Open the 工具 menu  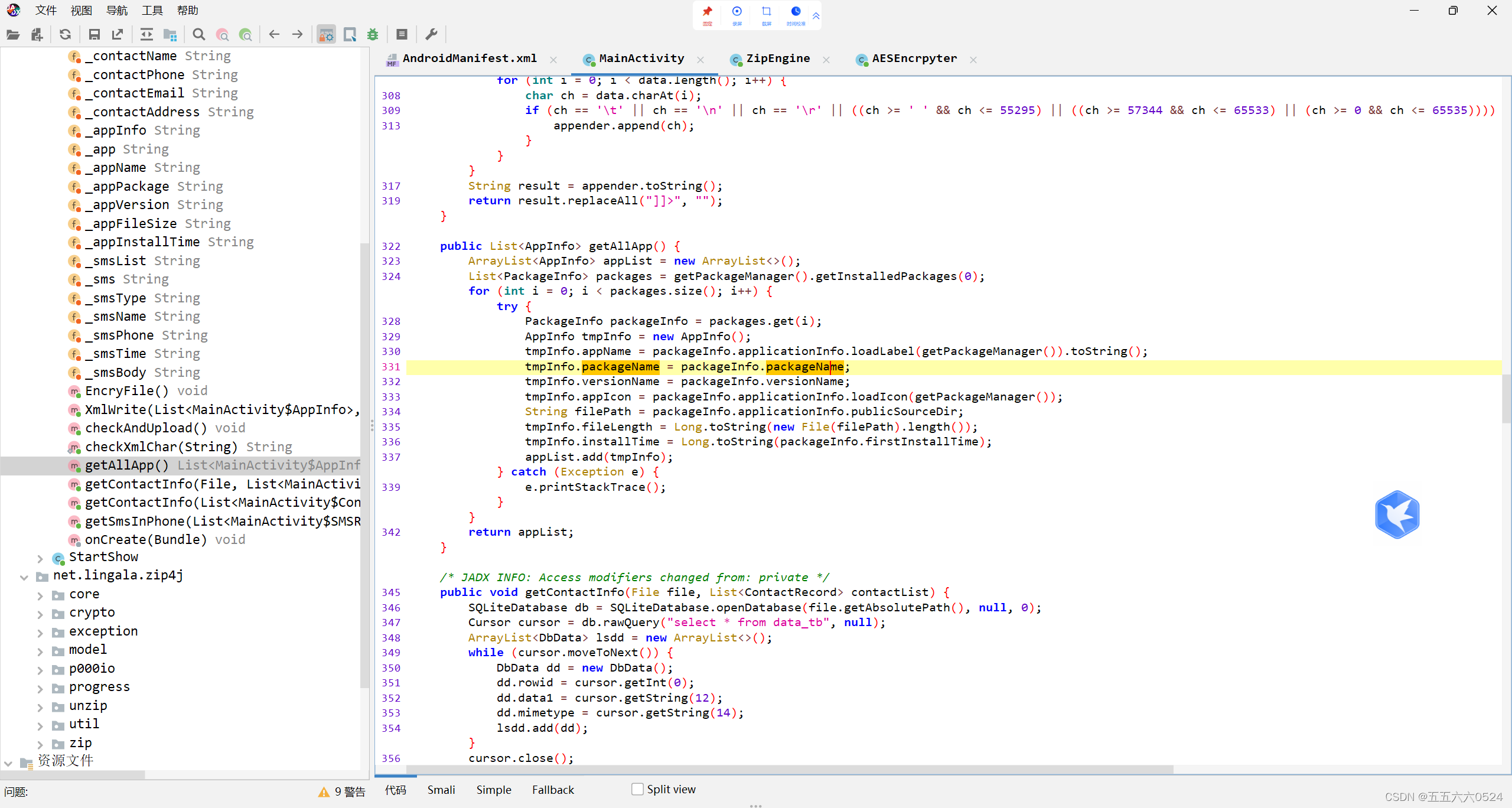tap(152, 10)
